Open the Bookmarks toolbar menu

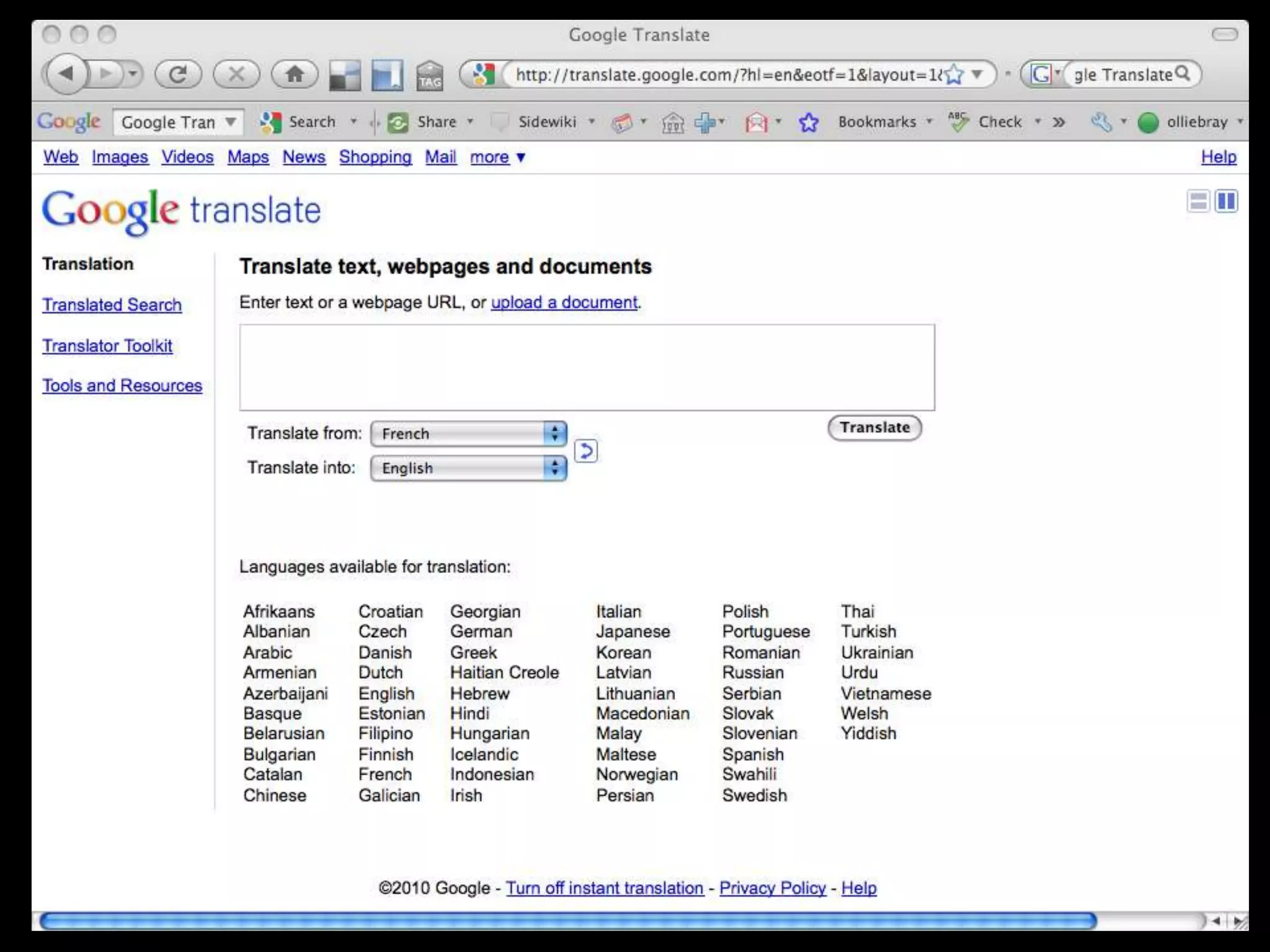point(877,122)
